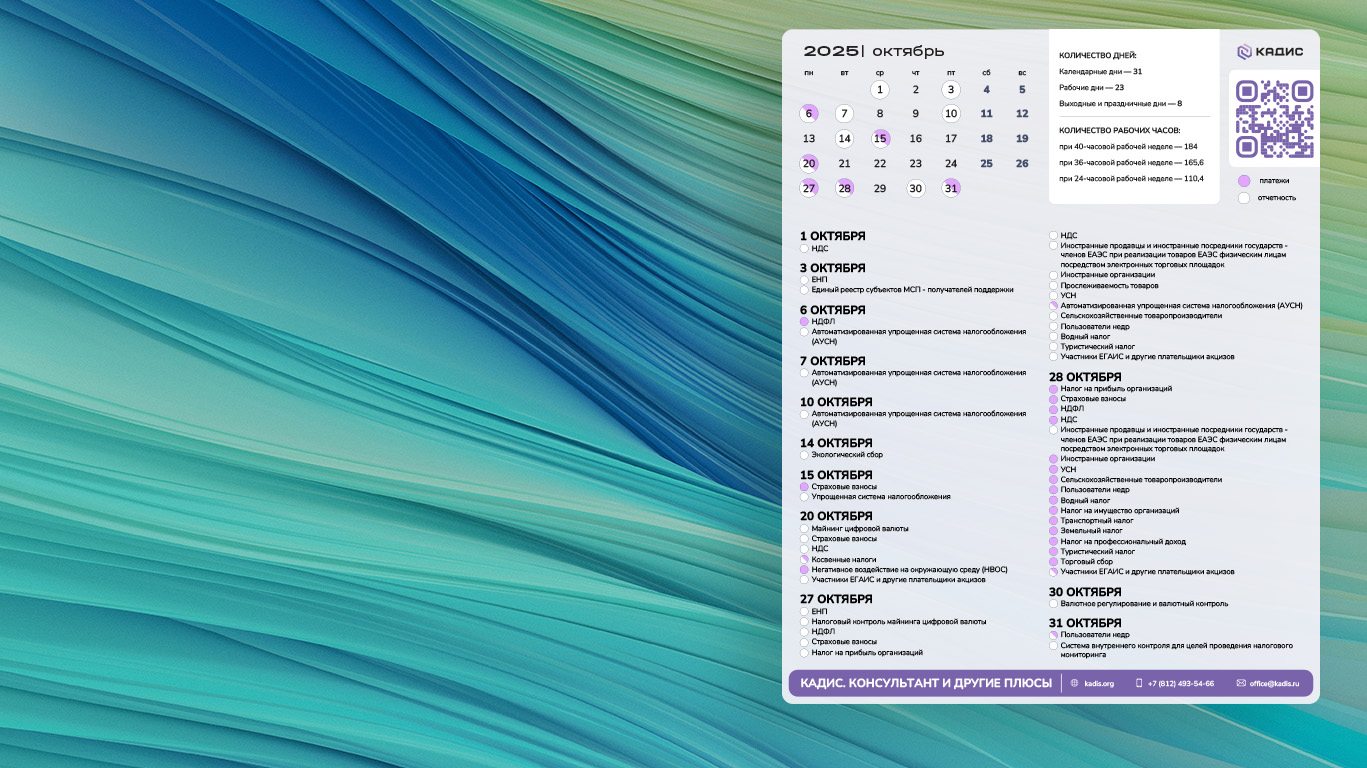The width and height of the screenshot is (1367, 768).
Task: Toggle the marker beside Экологический сбор
Action: pos(804,455)
